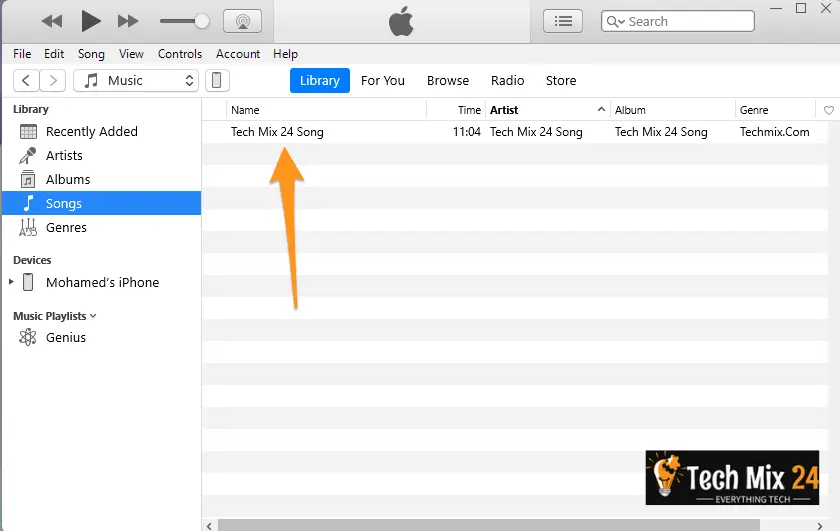Select the Tech Mix 24 Song name cell

[x=277, y=132]
